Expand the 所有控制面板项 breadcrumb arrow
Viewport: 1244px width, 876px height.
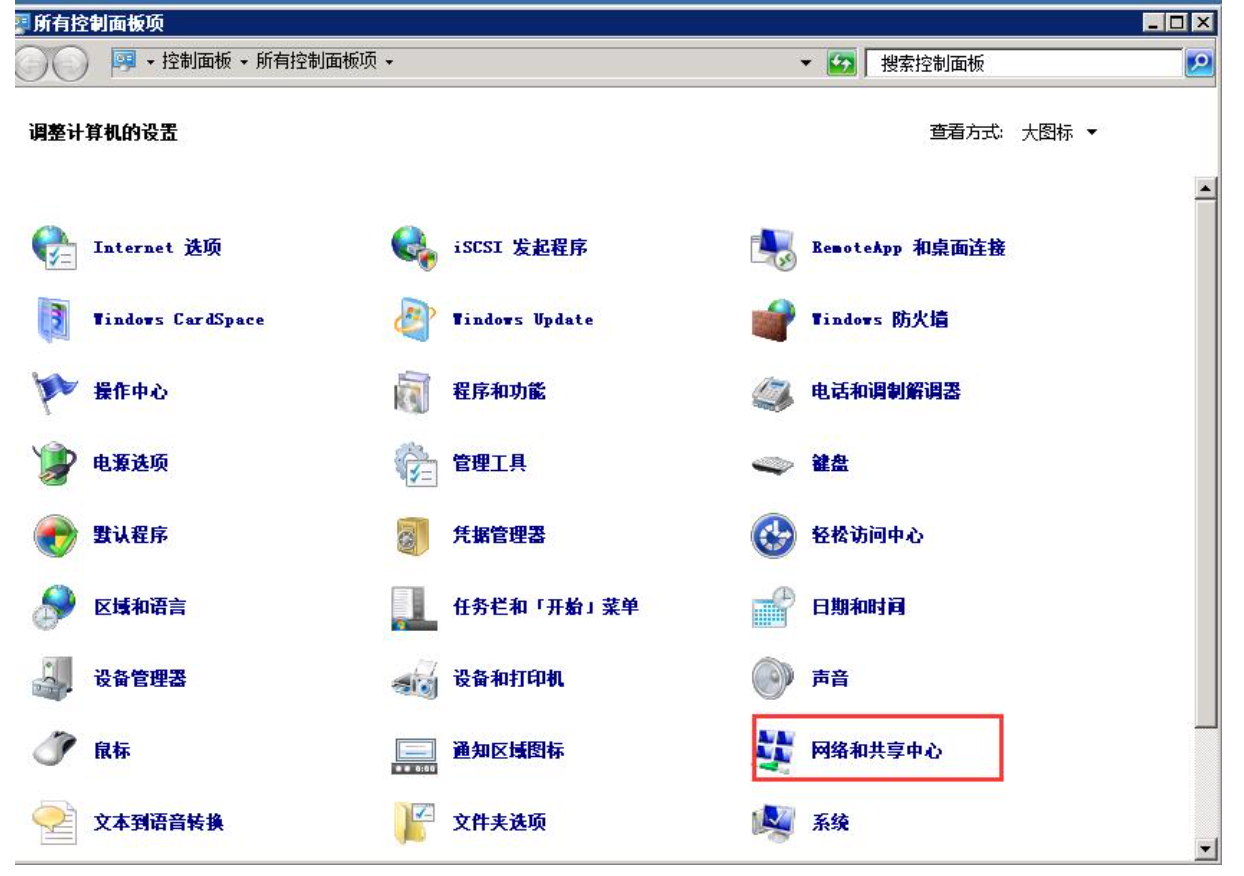[389, 63]
